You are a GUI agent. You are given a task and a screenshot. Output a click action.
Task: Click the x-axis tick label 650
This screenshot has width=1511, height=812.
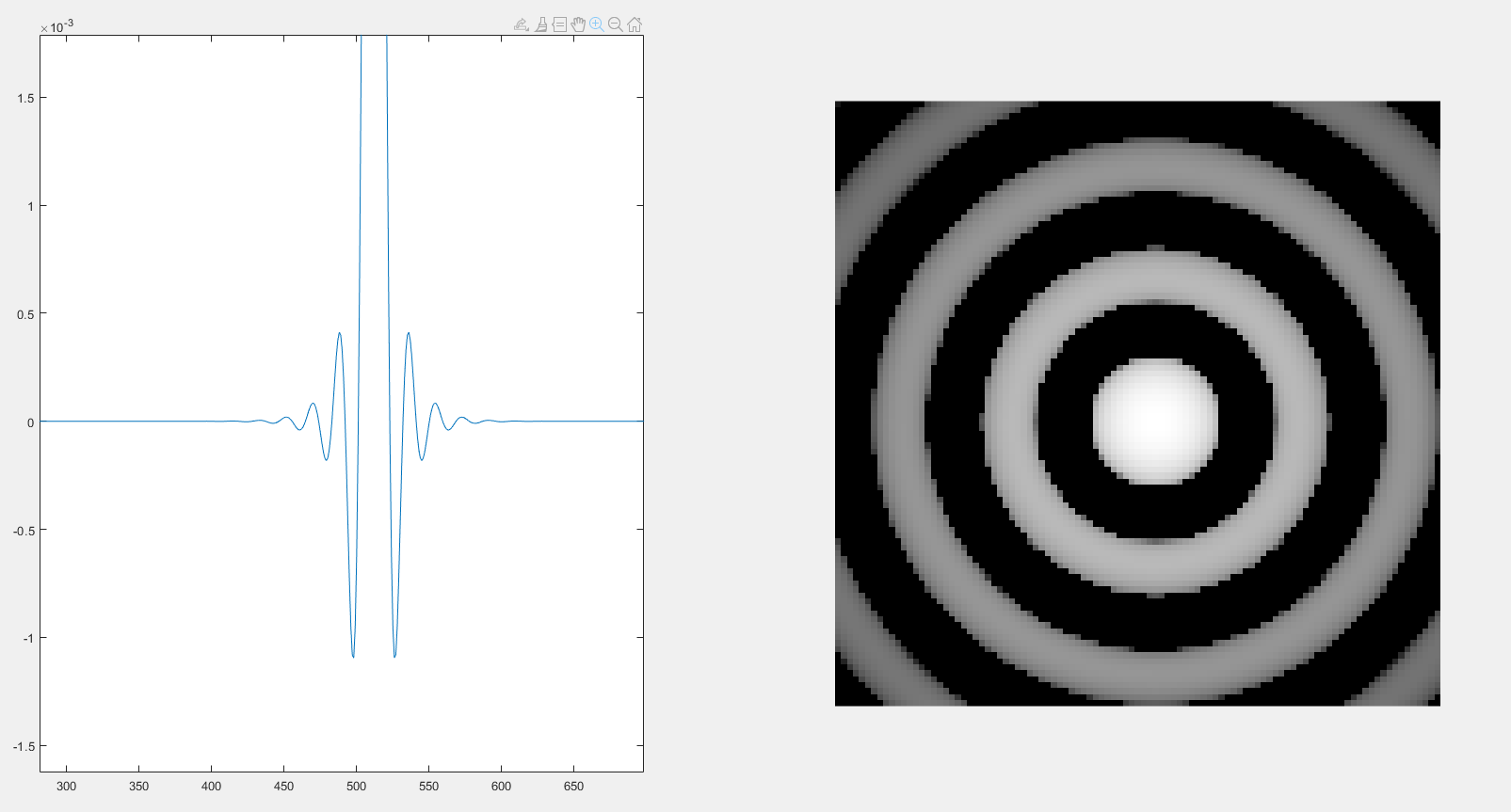click(573, 787)
